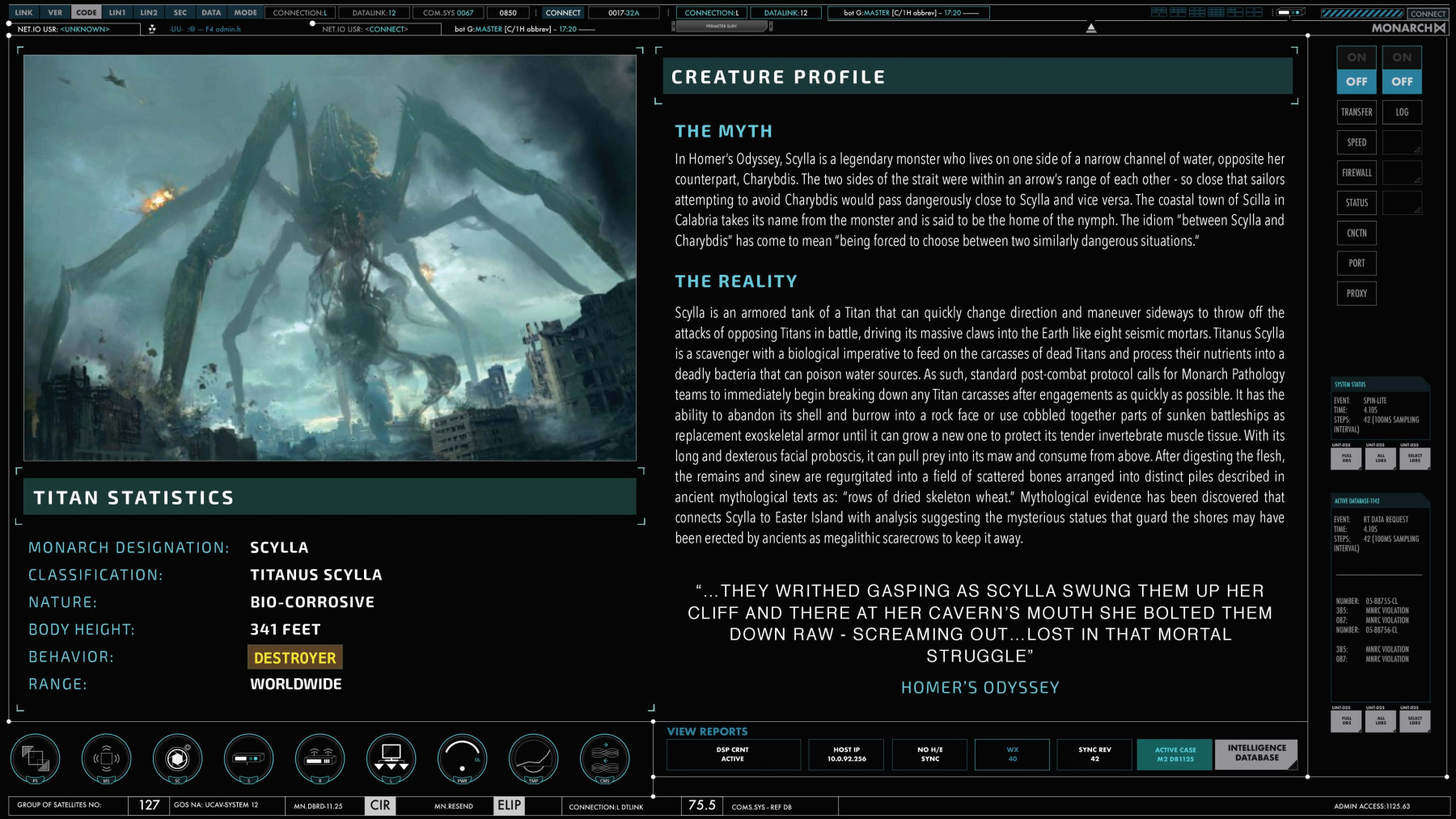Select the CODE tab in top bar
This screenshot has height=819, width=1456.
pos(87,12)
